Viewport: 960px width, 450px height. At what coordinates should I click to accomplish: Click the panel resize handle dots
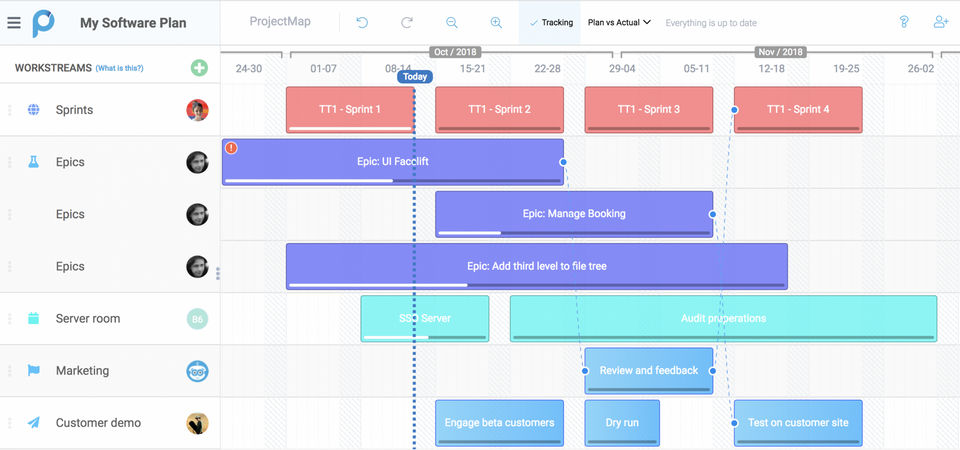click(x=218, y=273)
